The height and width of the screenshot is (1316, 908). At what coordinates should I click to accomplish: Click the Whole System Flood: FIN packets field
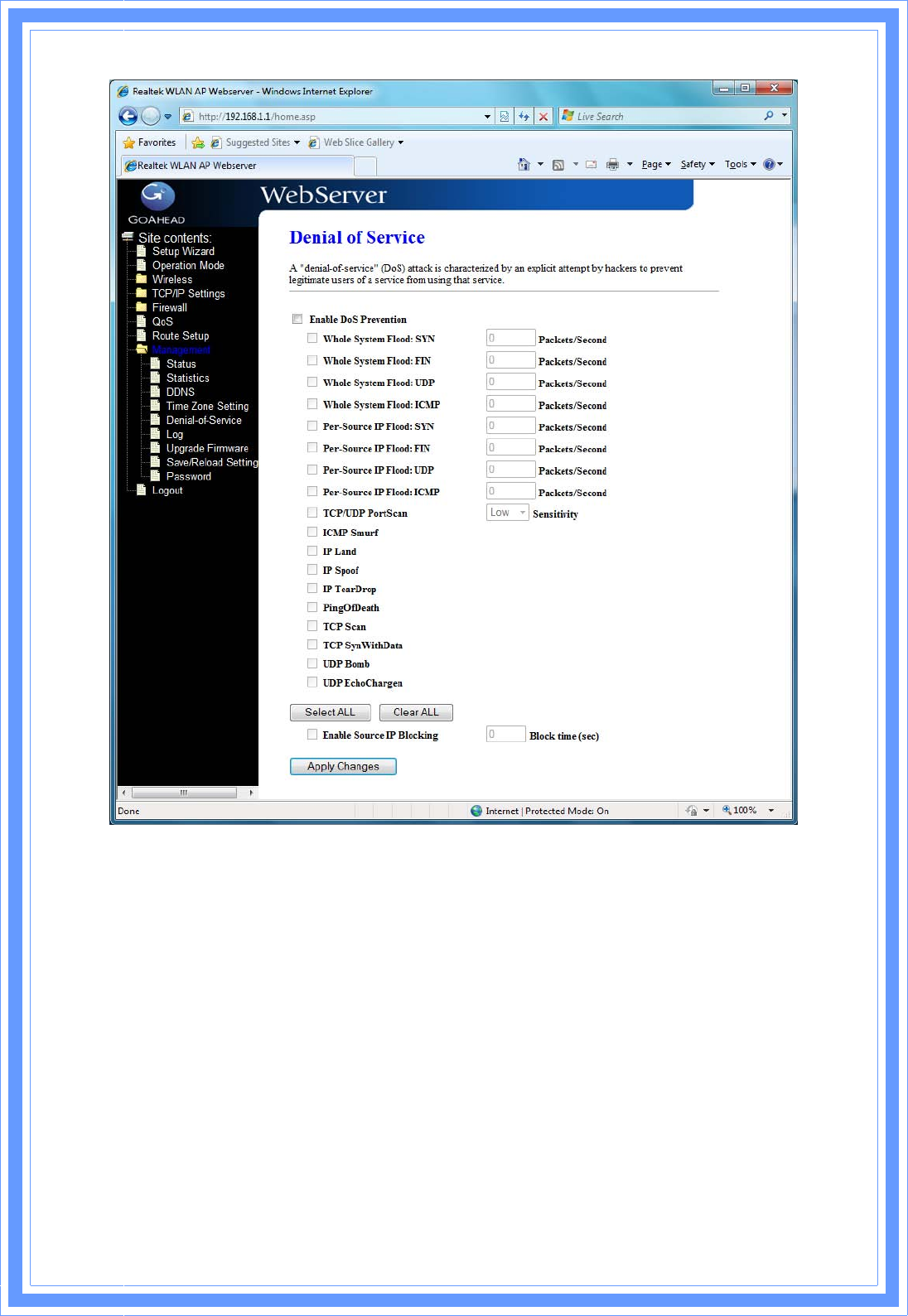point(510,359)
